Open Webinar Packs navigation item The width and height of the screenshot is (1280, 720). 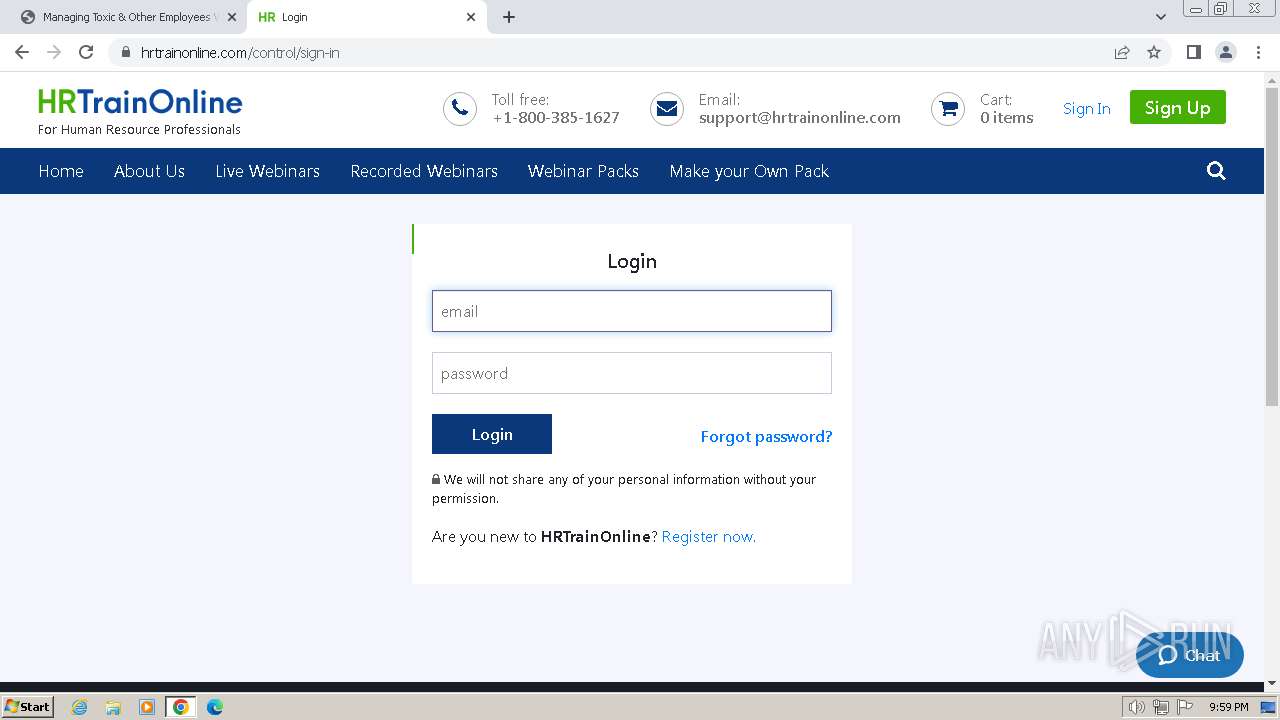coord(583,171)
